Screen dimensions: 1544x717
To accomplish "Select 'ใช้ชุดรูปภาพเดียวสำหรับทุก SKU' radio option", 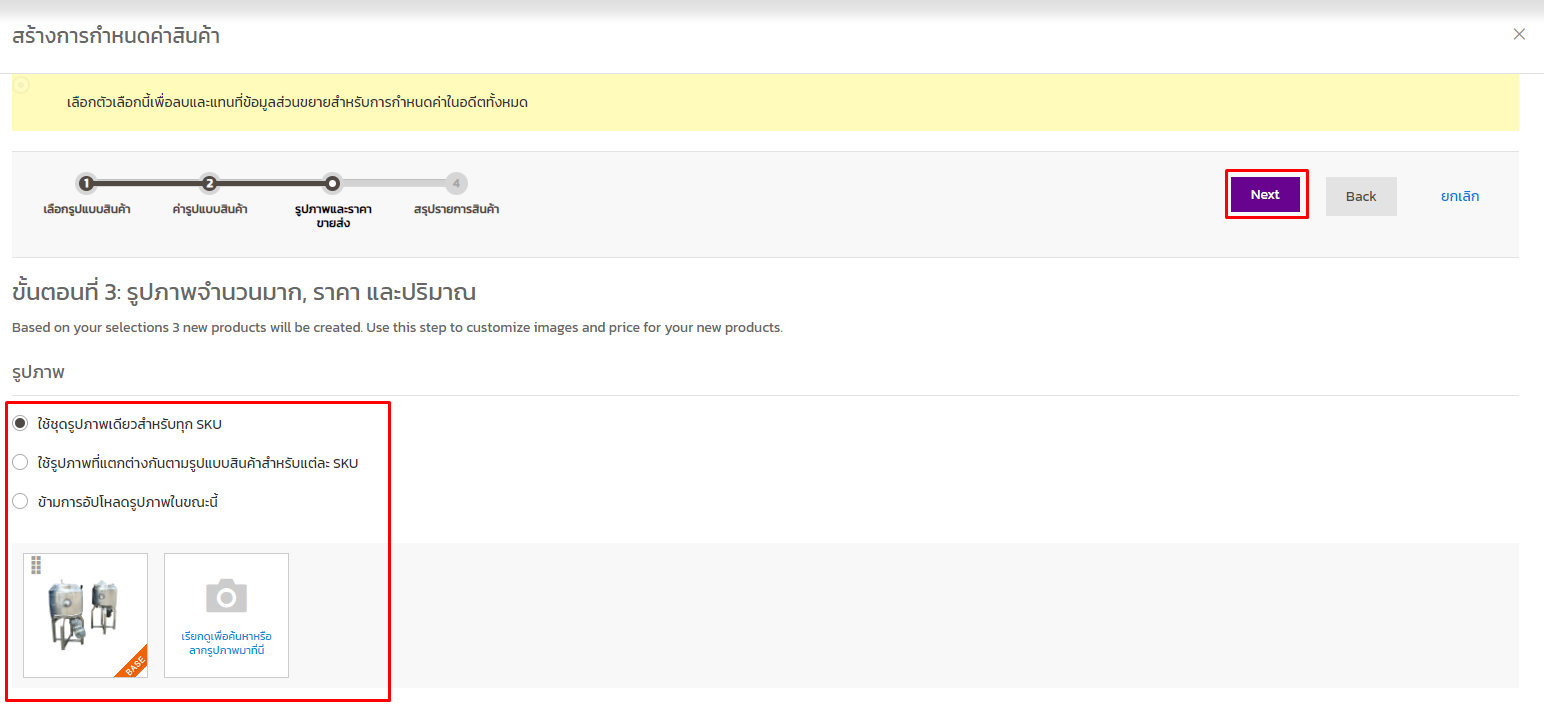I will 20,424.
